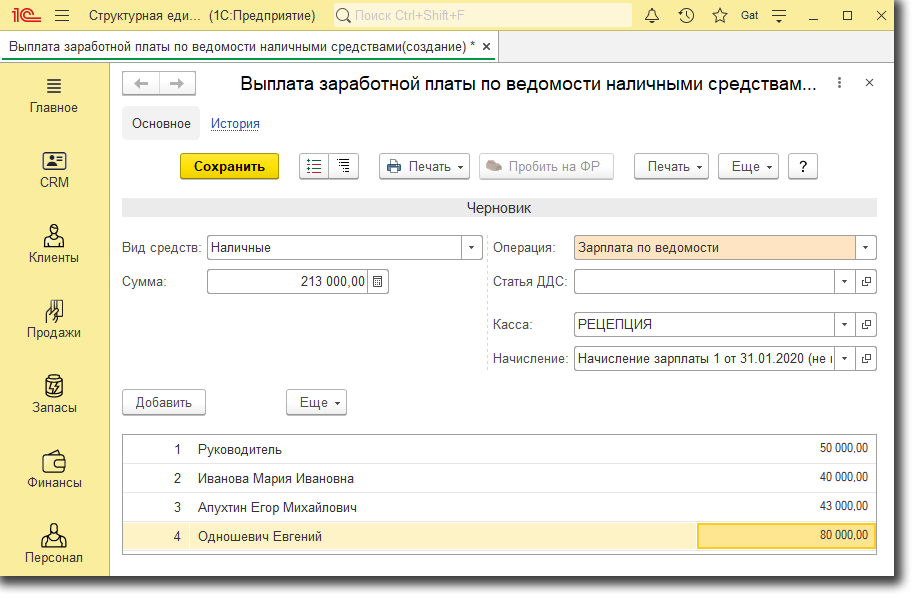Open the 1C main menu hamburger icon
The image size is (920, 600).
click(x=62, y=16)
